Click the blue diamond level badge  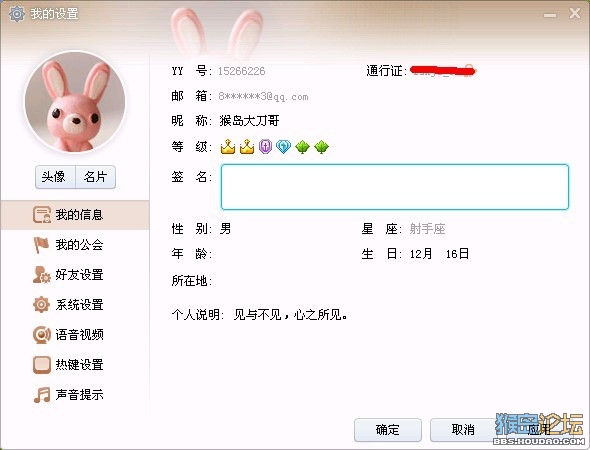coord(283,146)
